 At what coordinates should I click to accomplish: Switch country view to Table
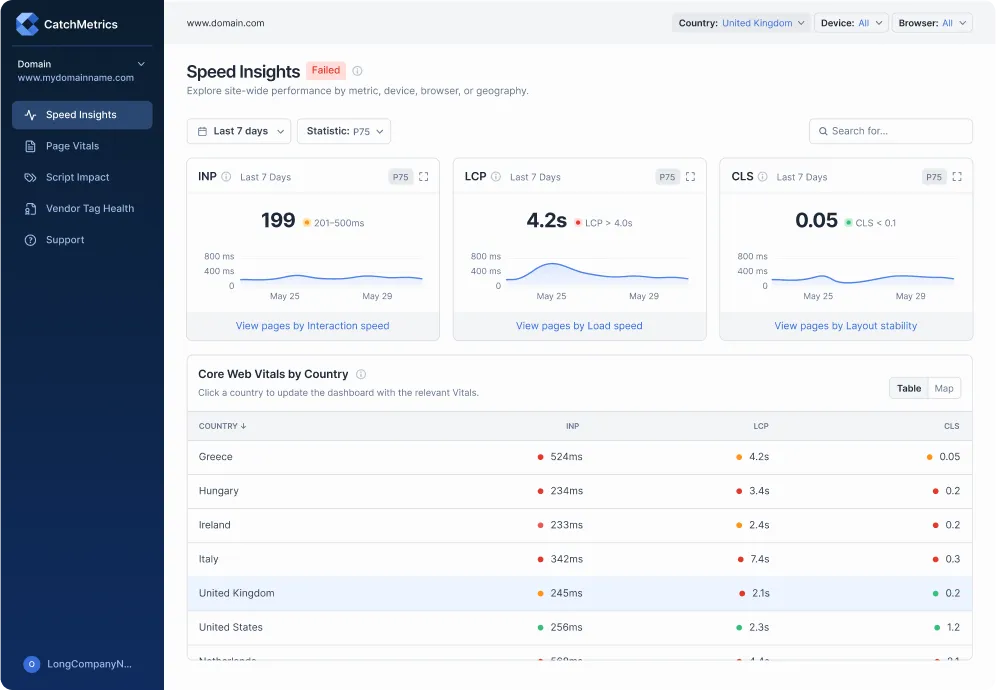[x=909, y=388]
